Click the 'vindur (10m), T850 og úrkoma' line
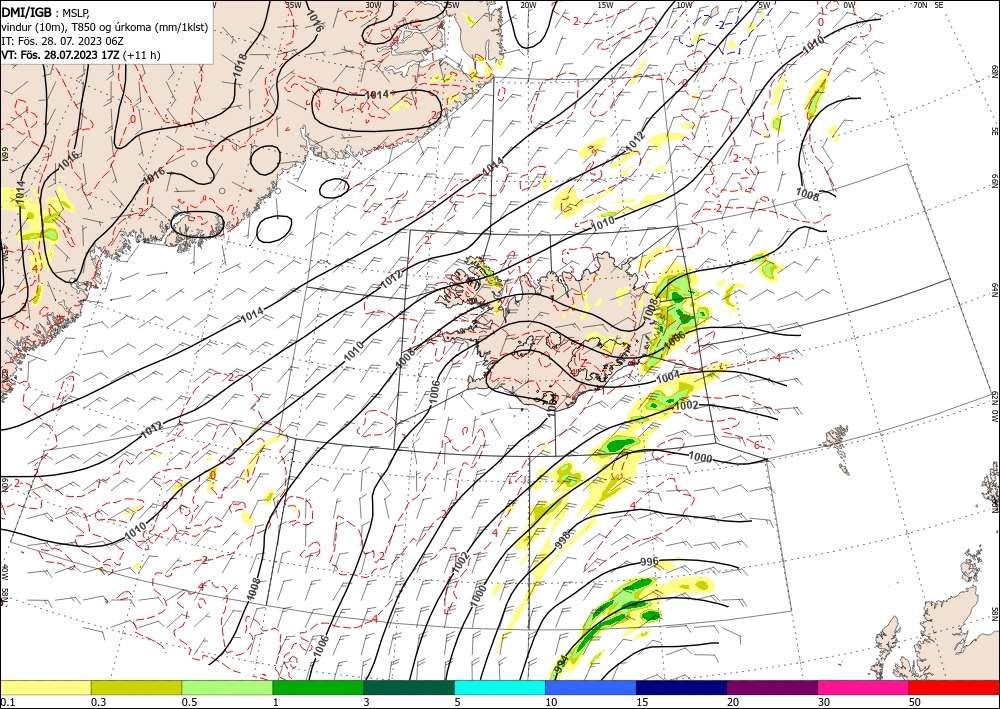Screen dimensions: 1000x709 (104, 27)
